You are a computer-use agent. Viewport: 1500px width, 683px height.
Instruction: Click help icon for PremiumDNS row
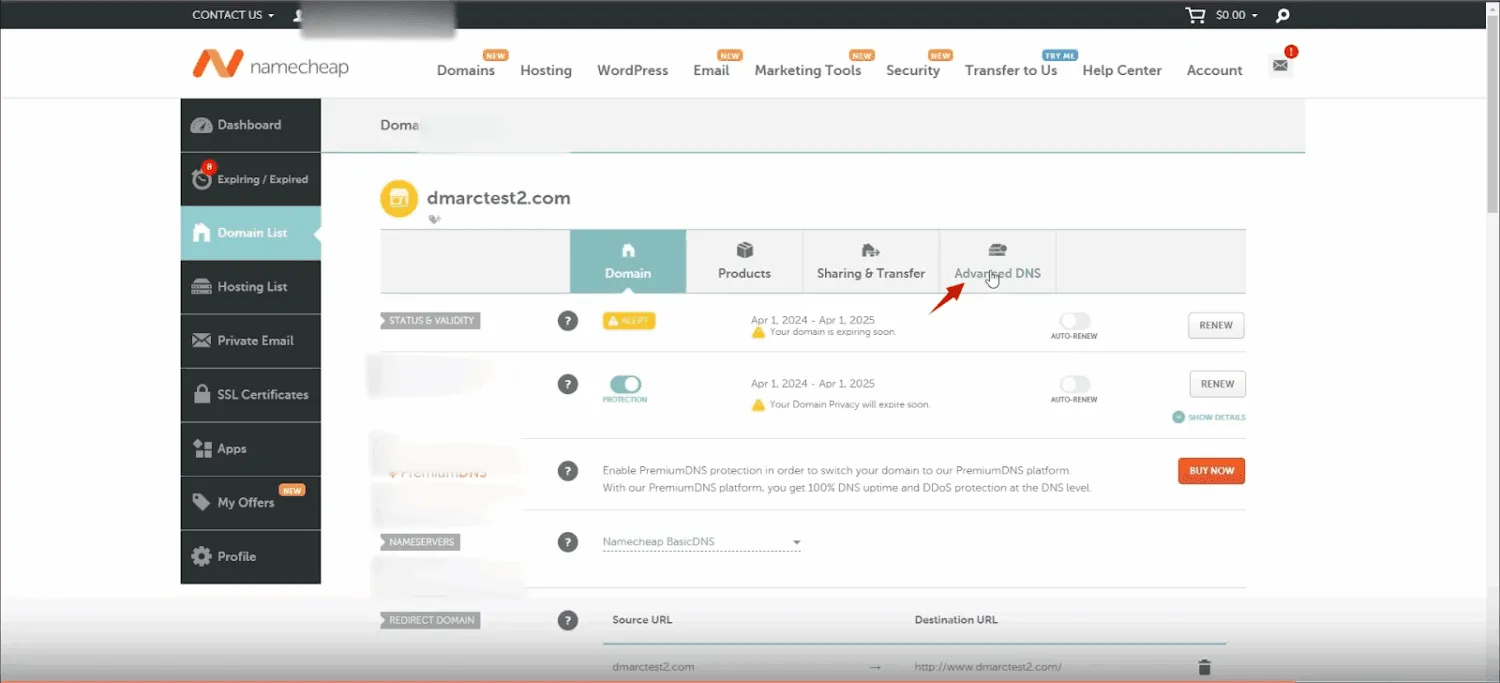coord(568,471)
